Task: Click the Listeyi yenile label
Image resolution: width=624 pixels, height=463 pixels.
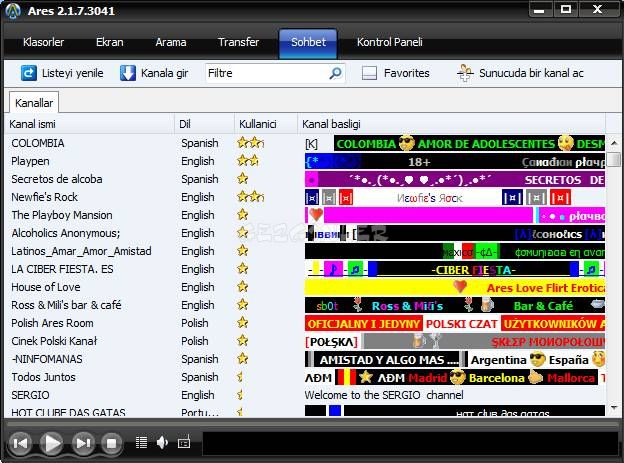Action: pyautogui.click(x=72, y=73)
